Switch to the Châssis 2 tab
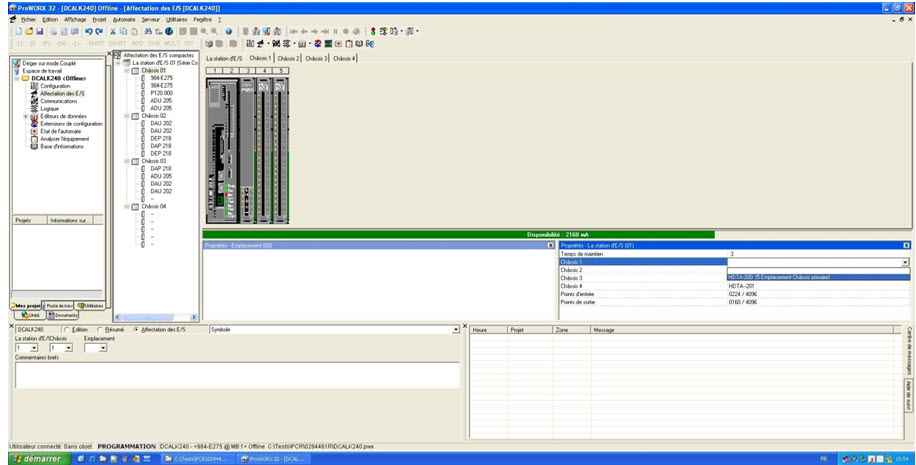Viewport: 916px width, 465px height. 289,58
